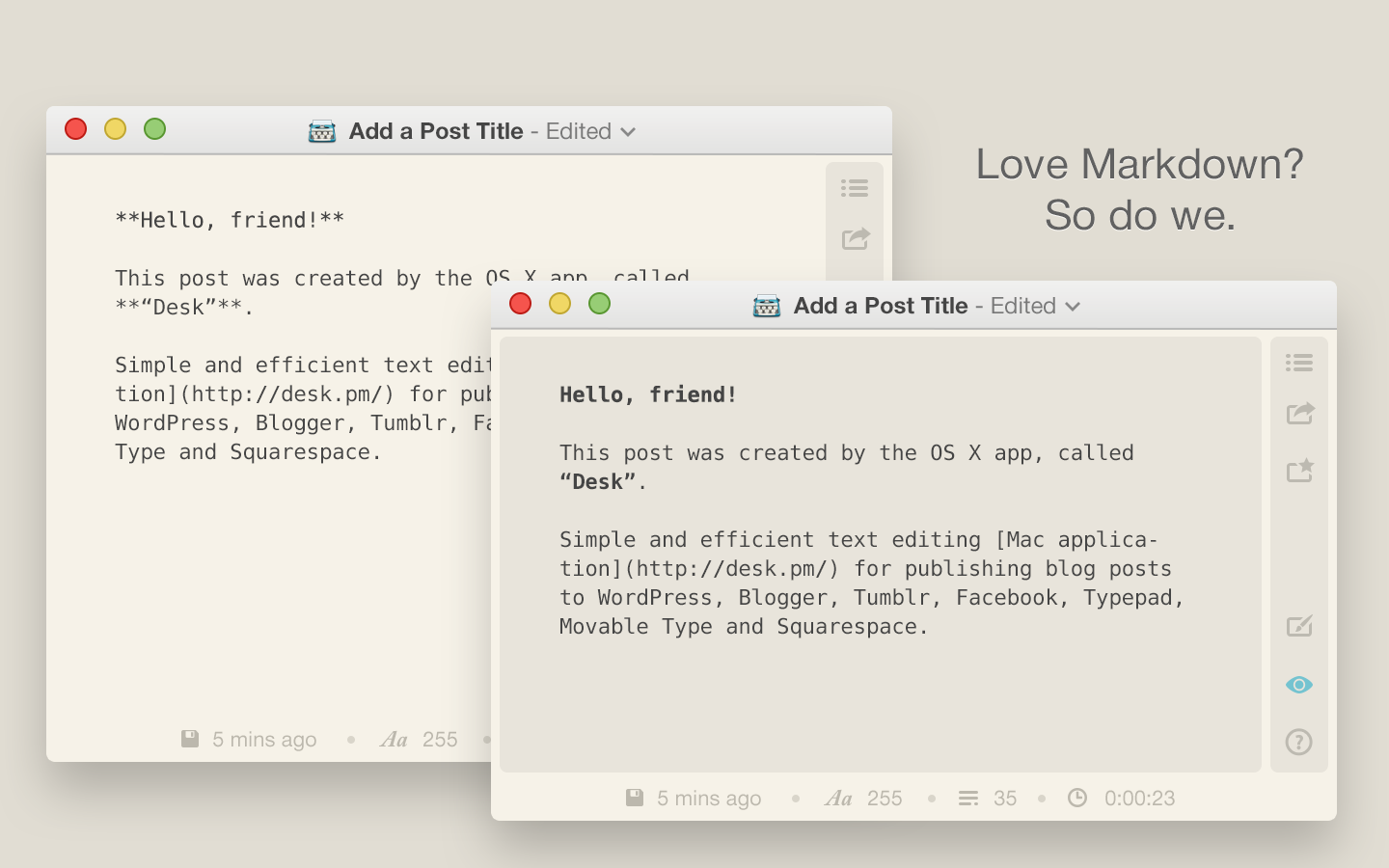Click the bold '“Desk”.' text in front window
The width and height of the screenshot is (1389, 868).
pos(603,481)
